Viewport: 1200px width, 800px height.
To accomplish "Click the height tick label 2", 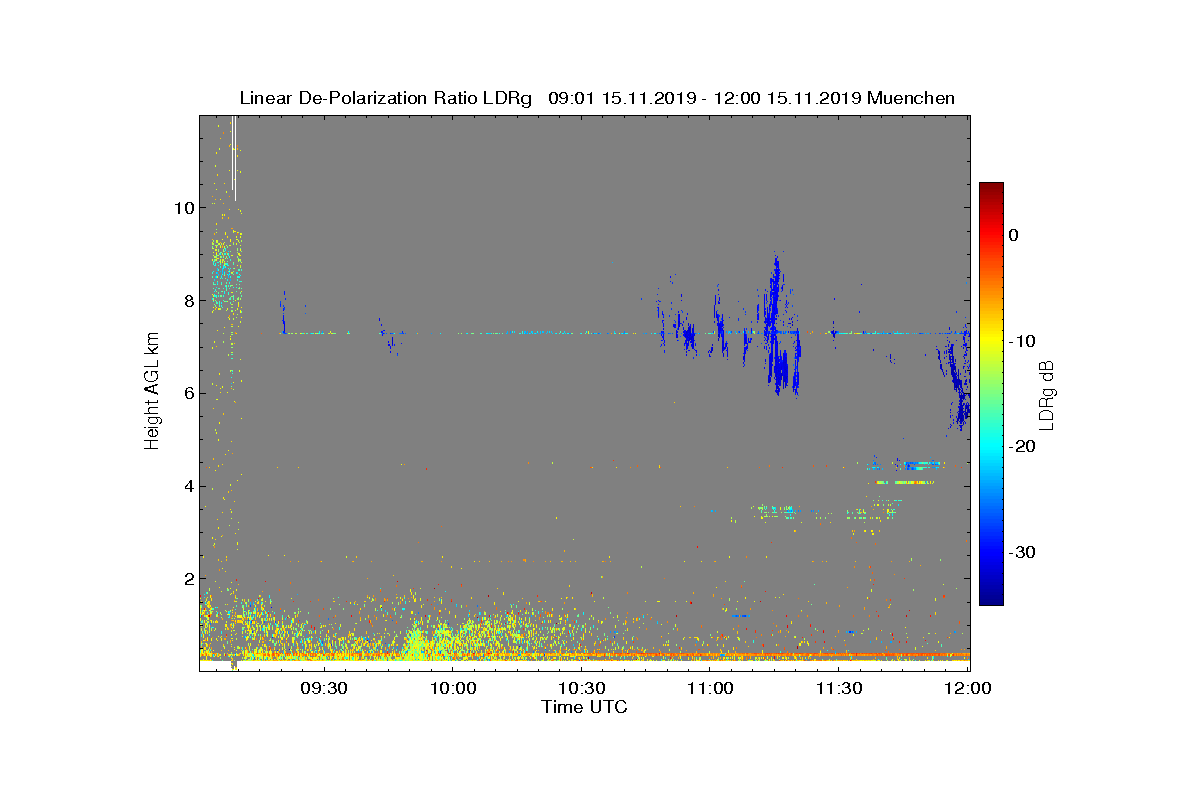I will [187, 578].
